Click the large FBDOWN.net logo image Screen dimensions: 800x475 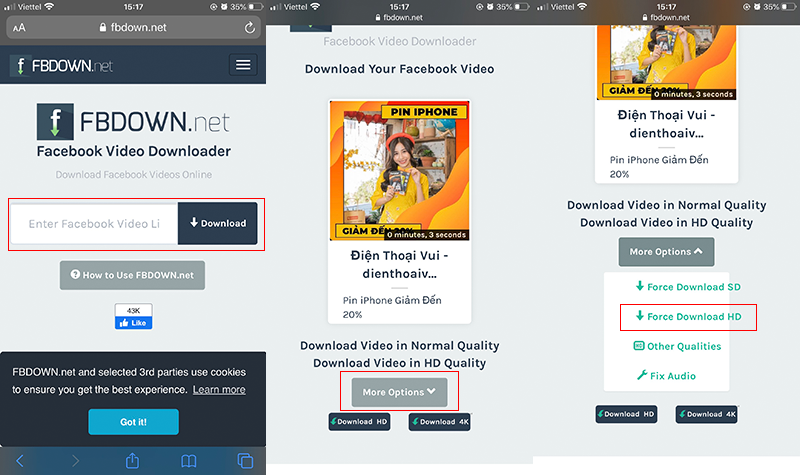[x=133, y=122]
